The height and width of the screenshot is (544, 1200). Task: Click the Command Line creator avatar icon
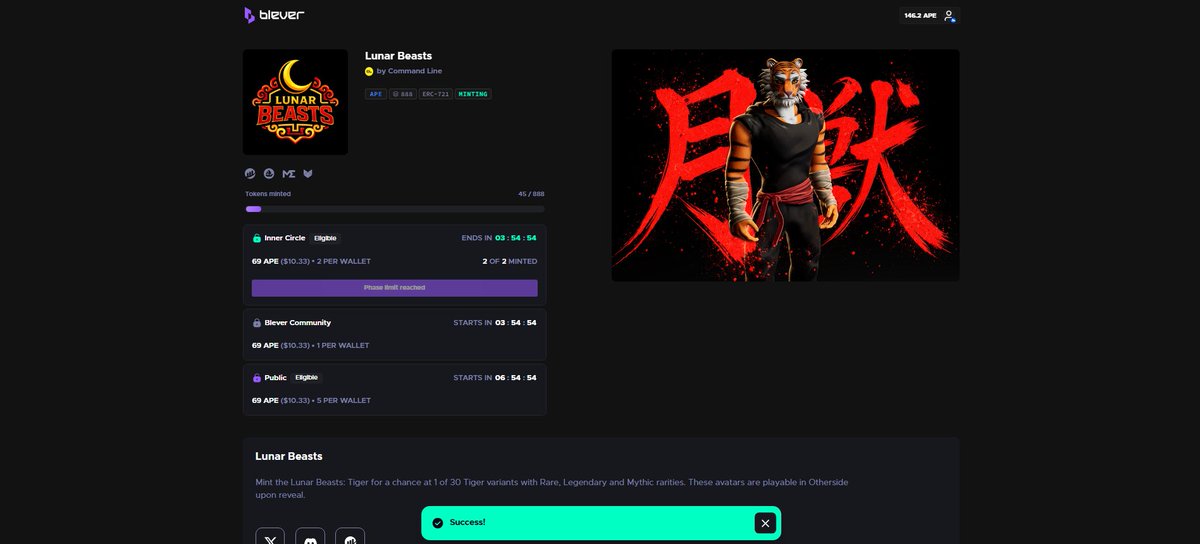click(369, 71)
